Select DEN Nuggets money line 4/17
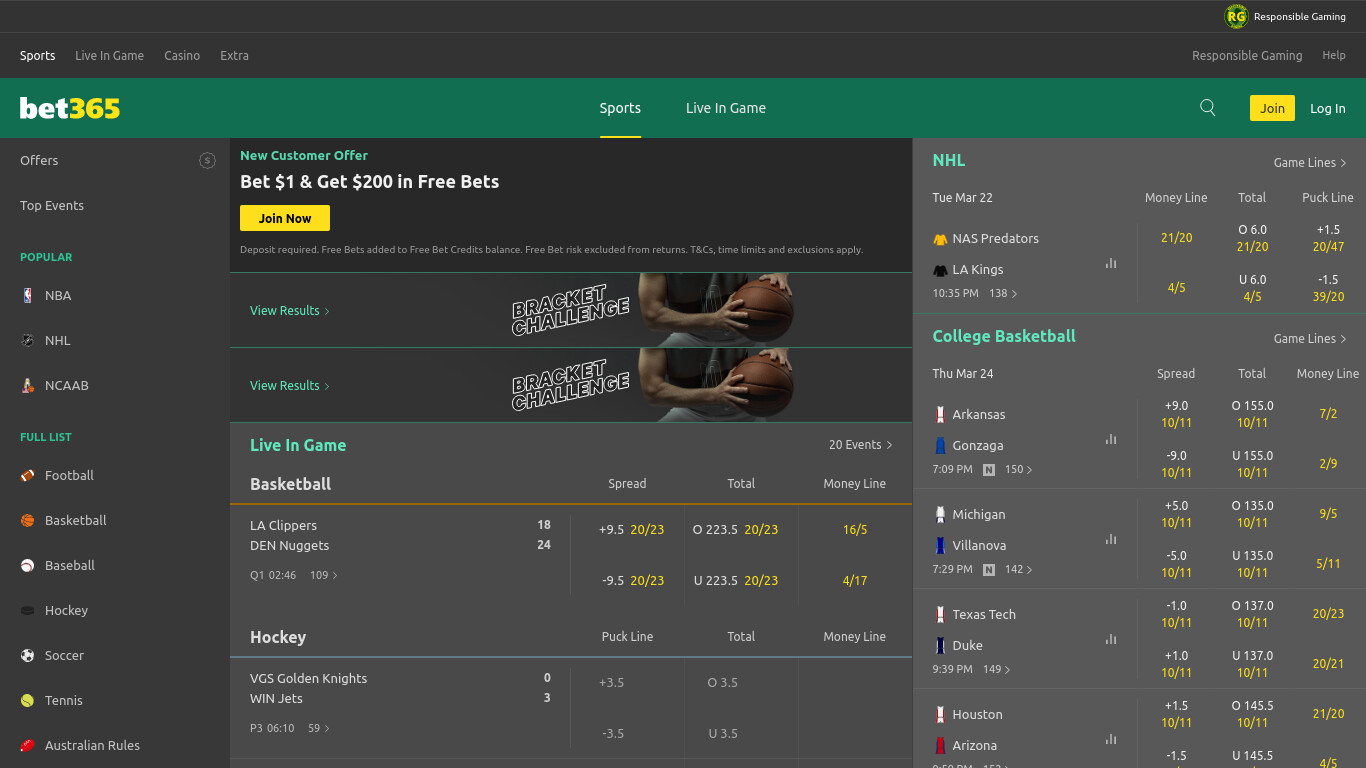 [x=855, y=580]
